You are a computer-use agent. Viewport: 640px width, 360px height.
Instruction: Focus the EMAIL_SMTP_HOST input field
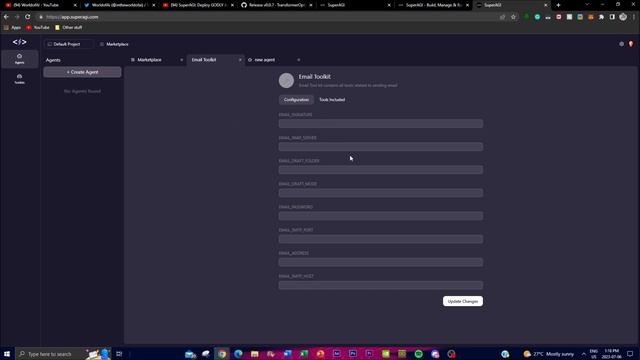(x=381, y=285)
